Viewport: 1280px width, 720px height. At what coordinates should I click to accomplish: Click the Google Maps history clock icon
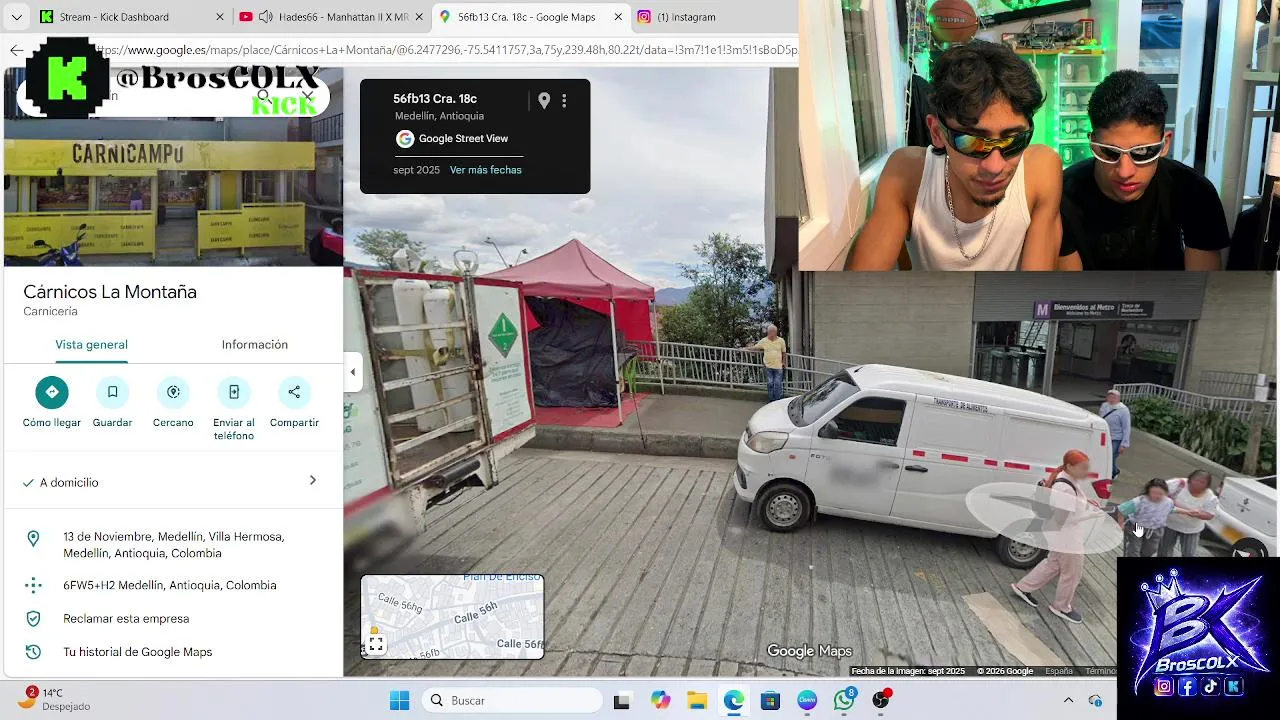click(x=33, y=652)
